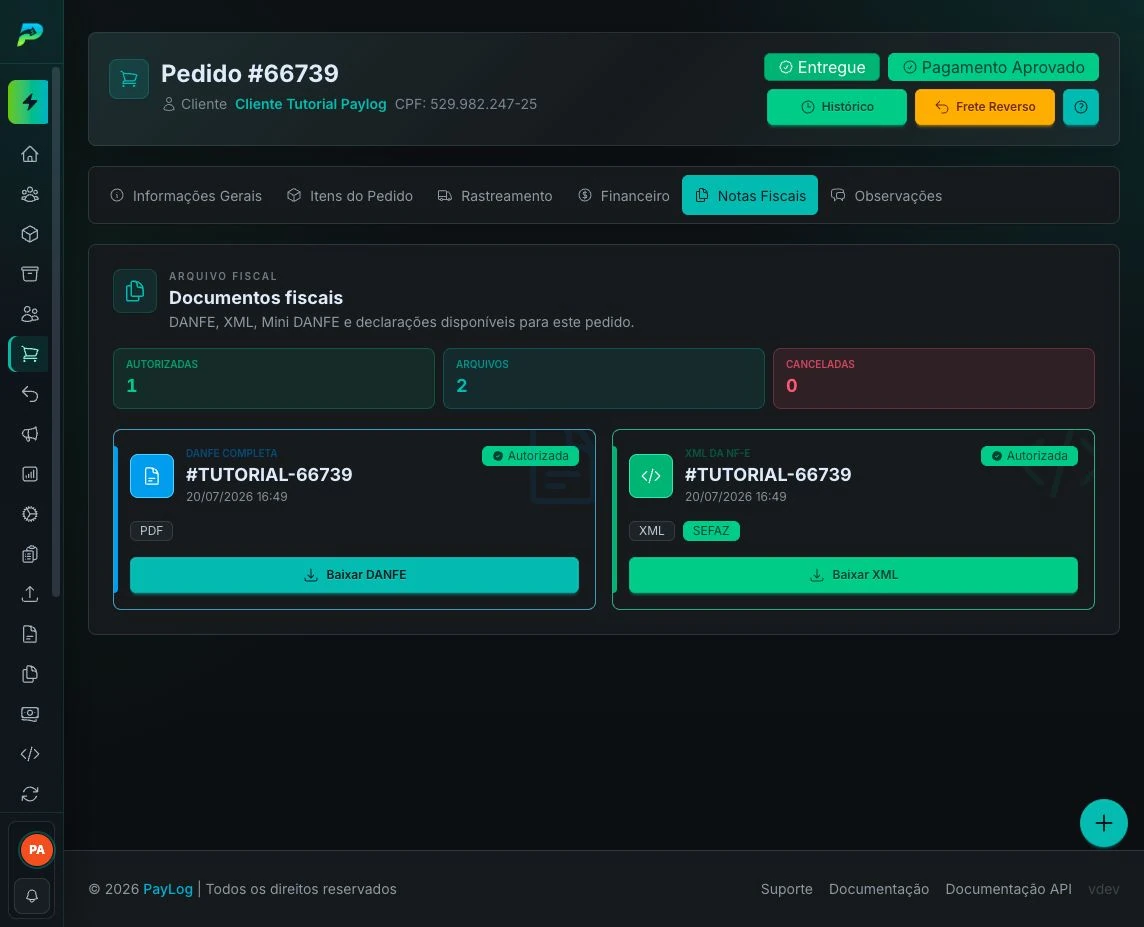Open the megaphone icon in sidebar
The image size is (1144, 927).
click(30, 435)
